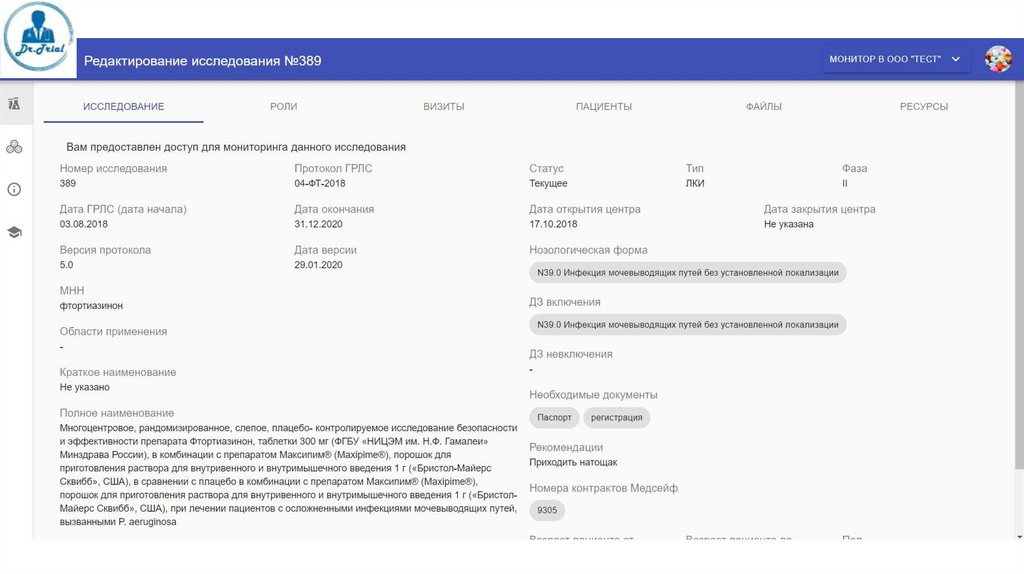Switch to the ИССЛЕДОВАНИЕ tab
This screenshot has height=574, width=1024.
(123, 106)
